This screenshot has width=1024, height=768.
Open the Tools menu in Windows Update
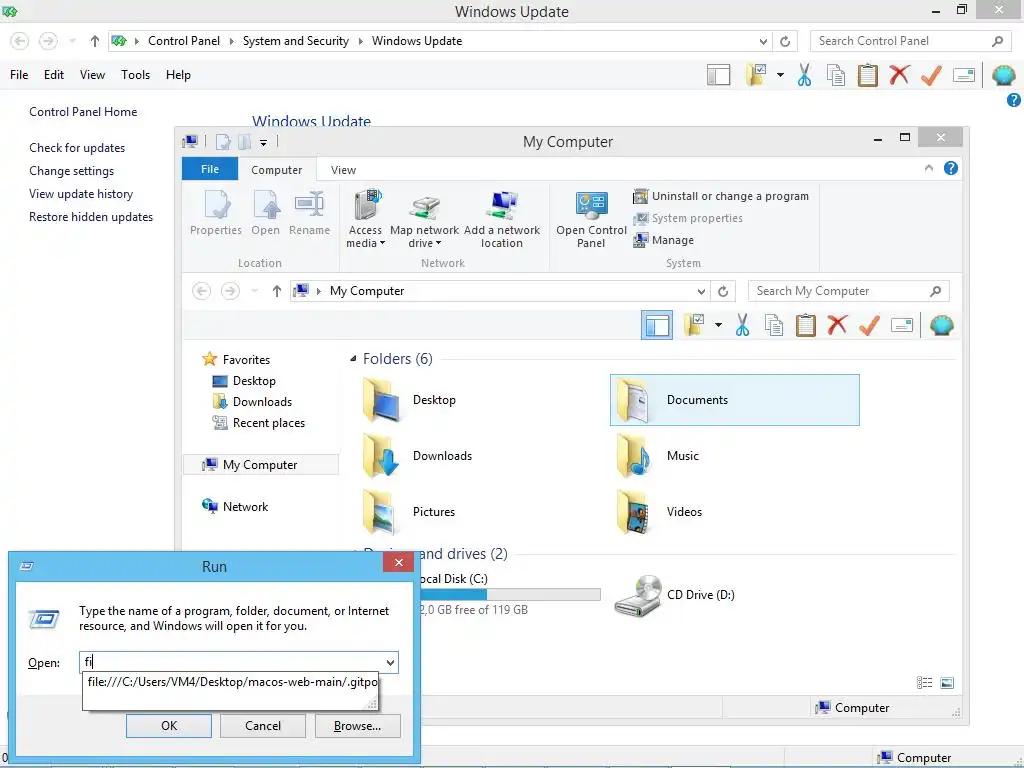(x=135, y=75)
